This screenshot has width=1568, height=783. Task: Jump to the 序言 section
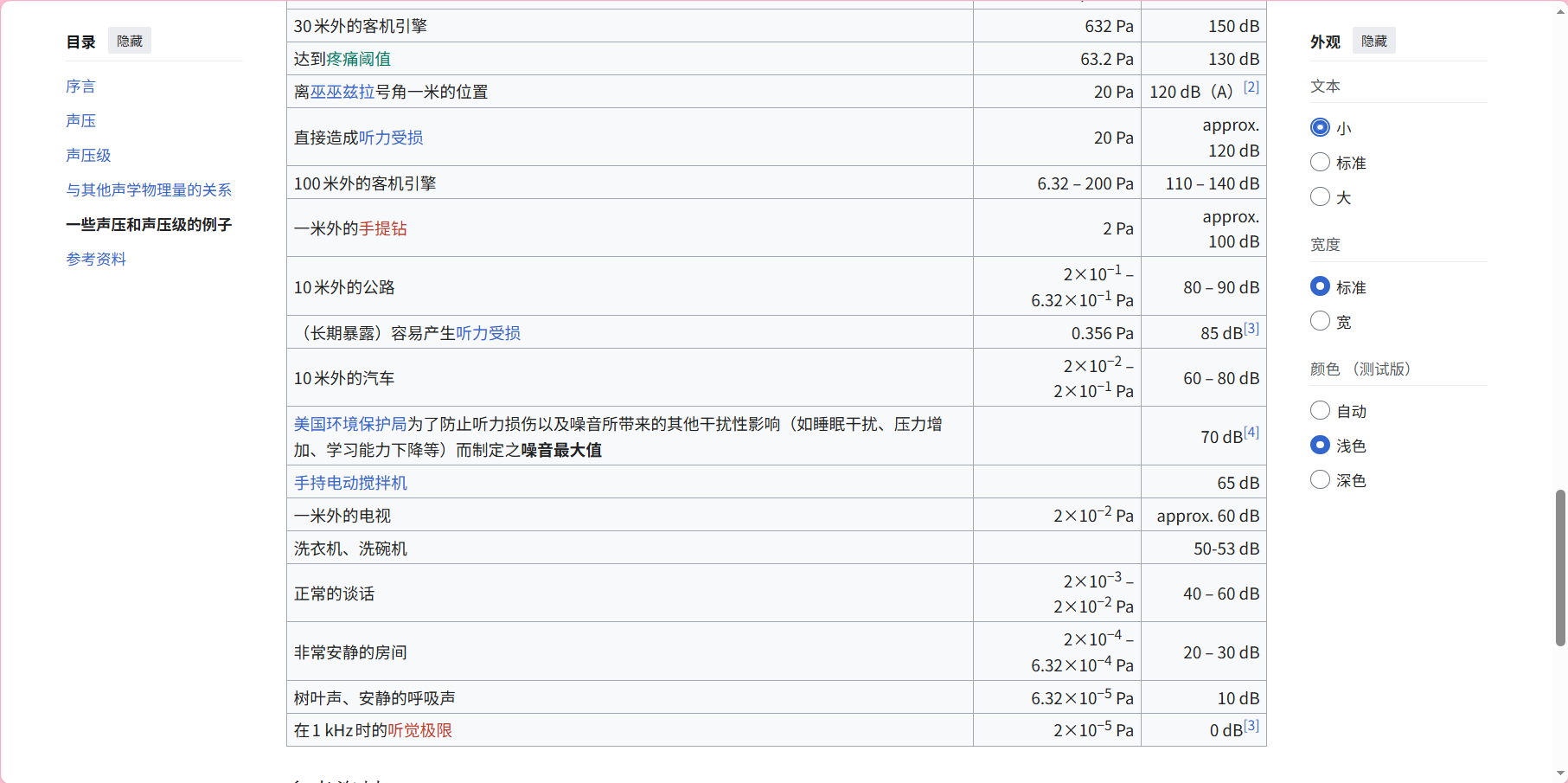click(80, 87)
